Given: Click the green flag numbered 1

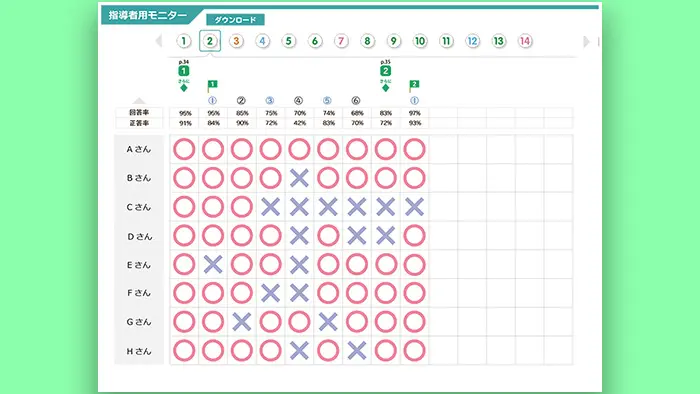Looking at the screenshot, I should pos(212,85).
